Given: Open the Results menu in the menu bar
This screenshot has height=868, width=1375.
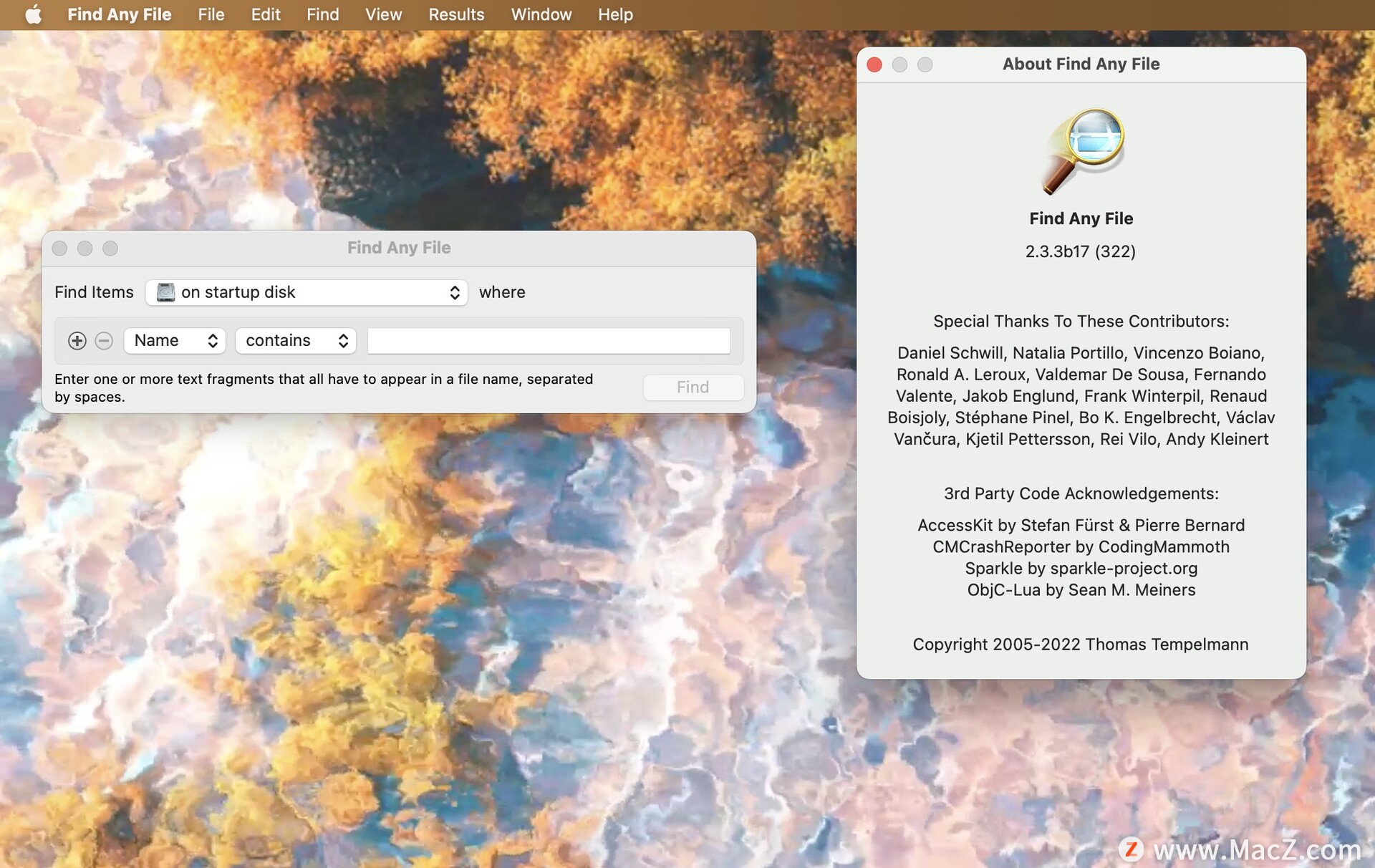Looking at the screenshot, I should [x=456, y=15].
